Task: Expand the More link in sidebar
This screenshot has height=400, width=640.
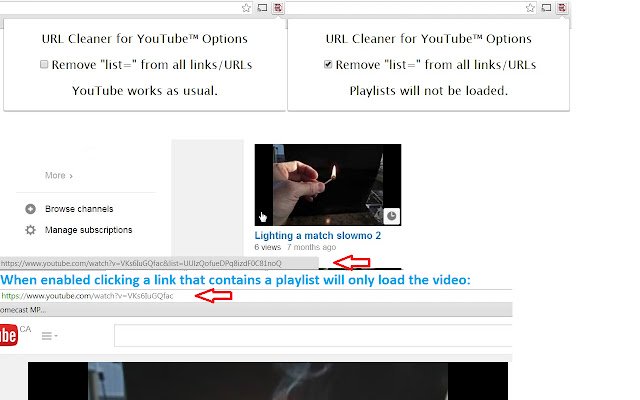Action: [59, 176]
